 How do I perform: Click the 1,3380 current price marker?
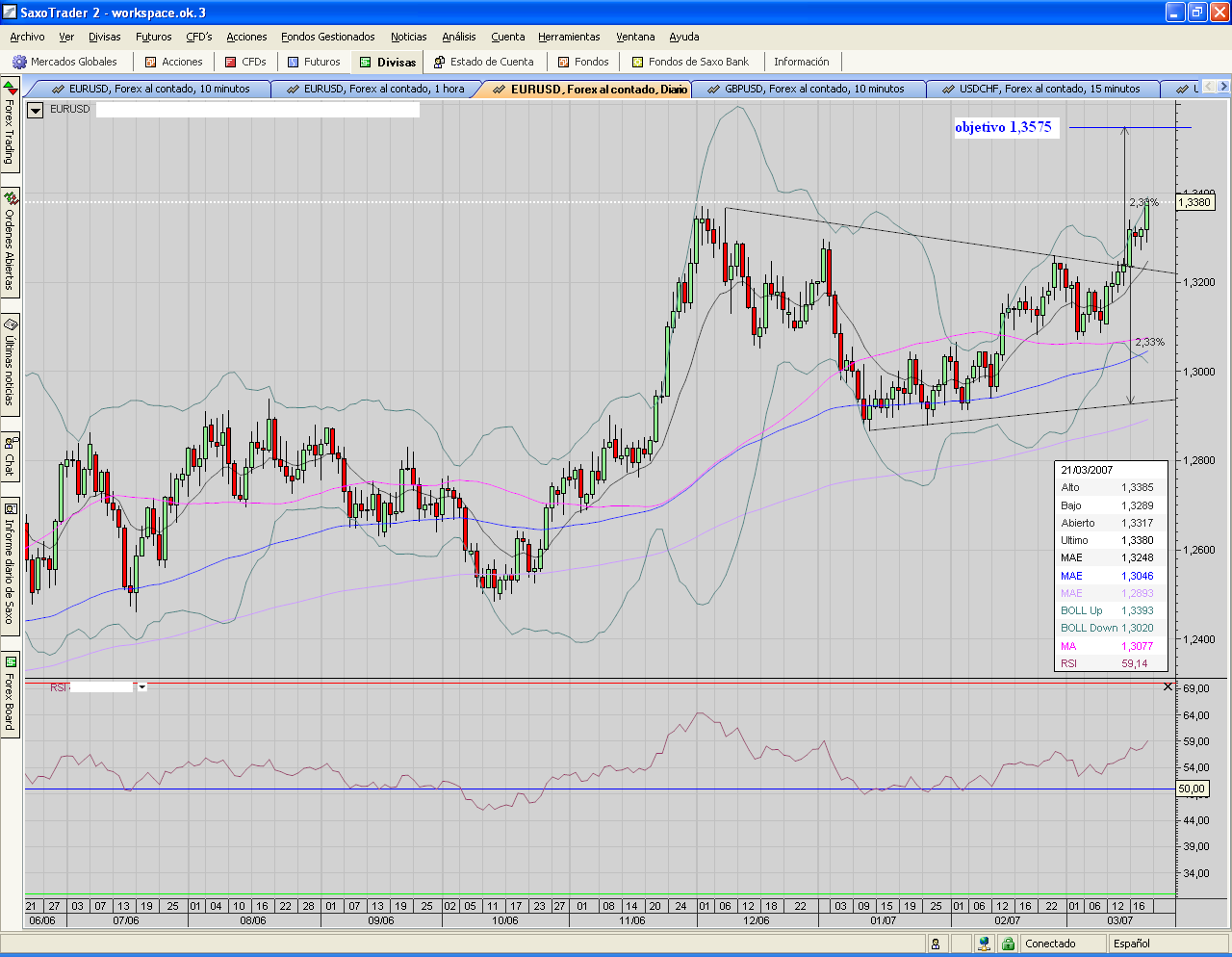pyautogui.click(x=1194, y=202)
